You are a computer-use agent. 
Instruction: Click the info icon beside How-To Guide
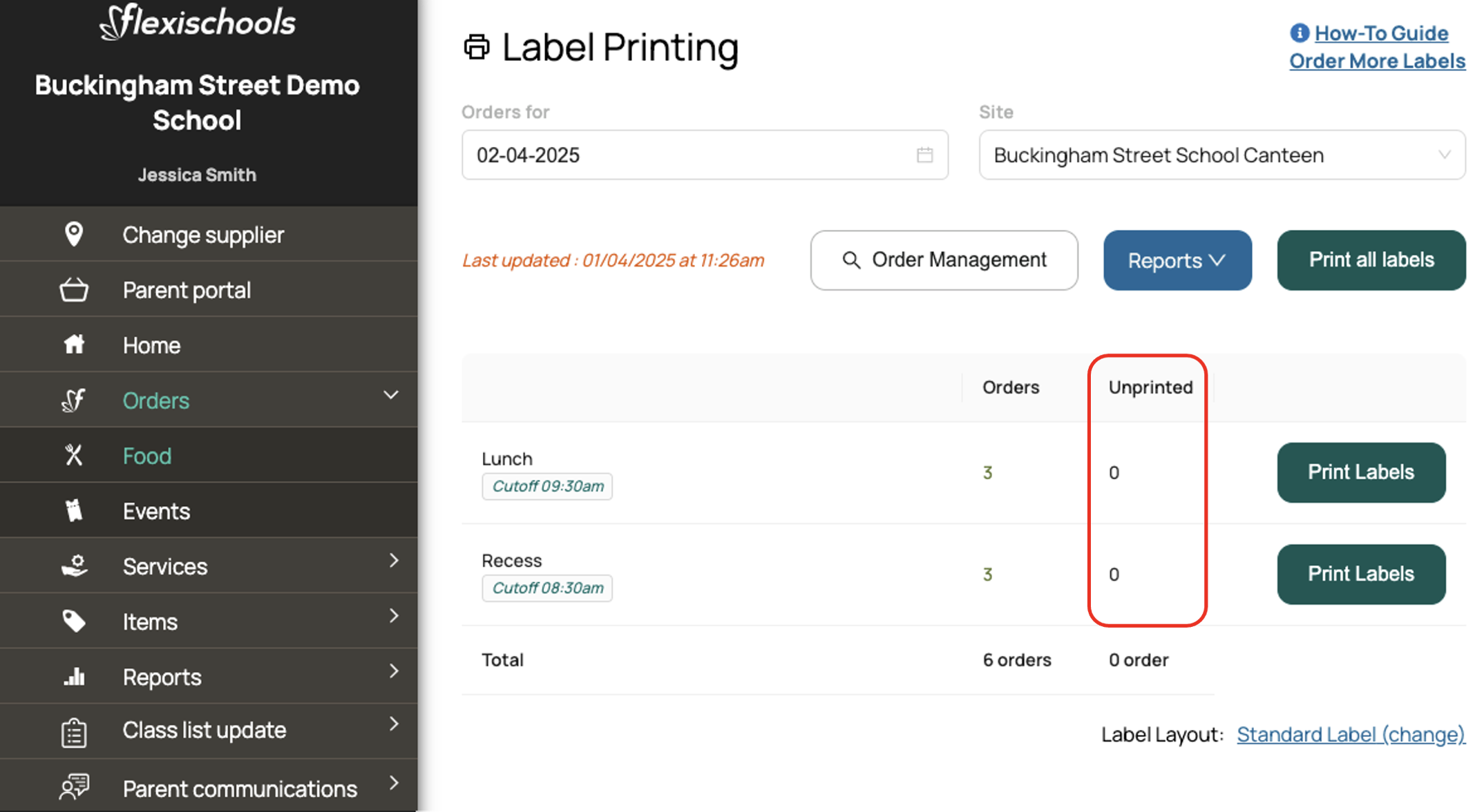point(1299,32)
